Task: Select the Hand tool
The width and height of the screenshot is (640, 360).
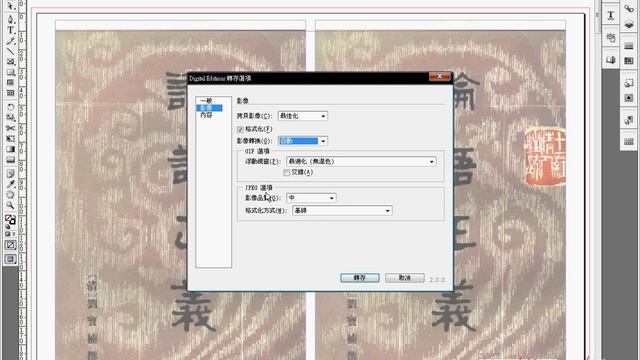Action: (10, 195)
